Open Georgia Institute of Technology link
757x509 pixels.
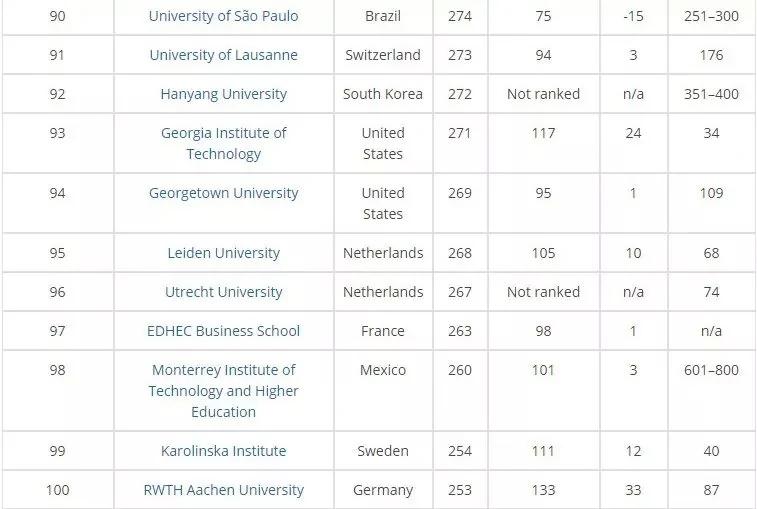224,143
